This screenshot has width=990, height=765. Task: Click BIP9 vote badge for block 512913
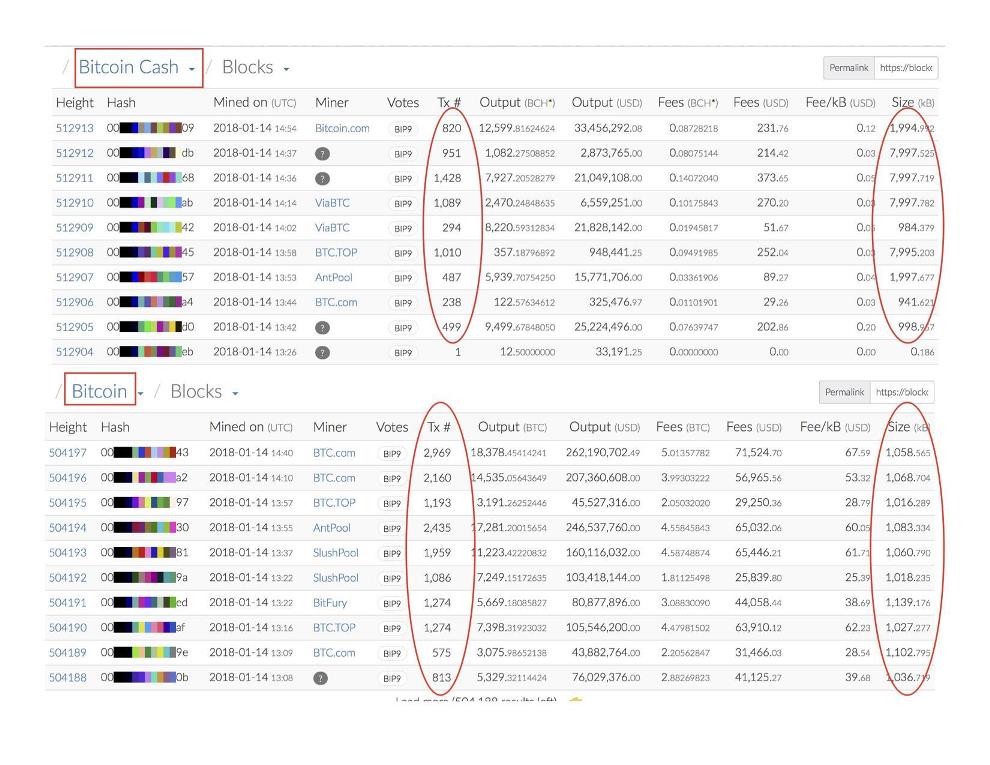click(403, 129)
